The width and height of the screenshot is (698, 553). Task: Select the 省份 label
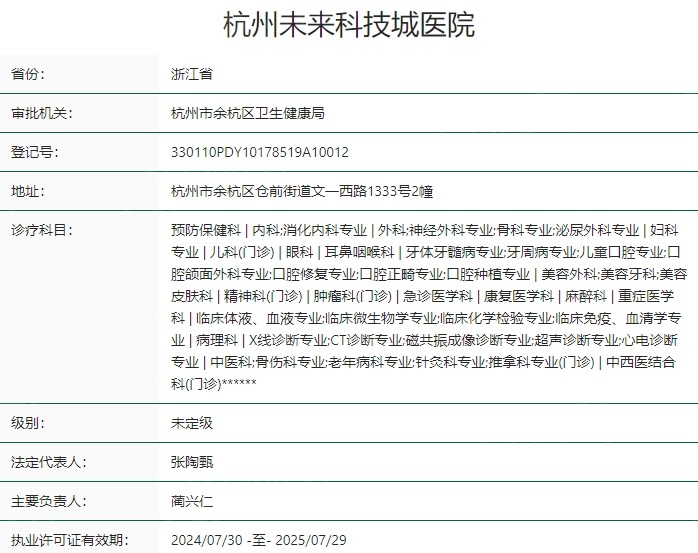28,74
